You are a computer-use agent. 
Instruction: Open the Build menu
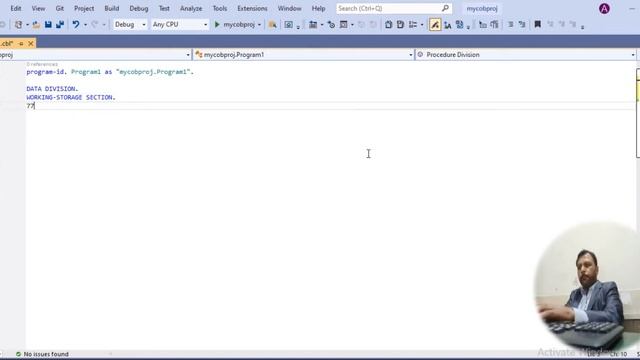(112, 9)
